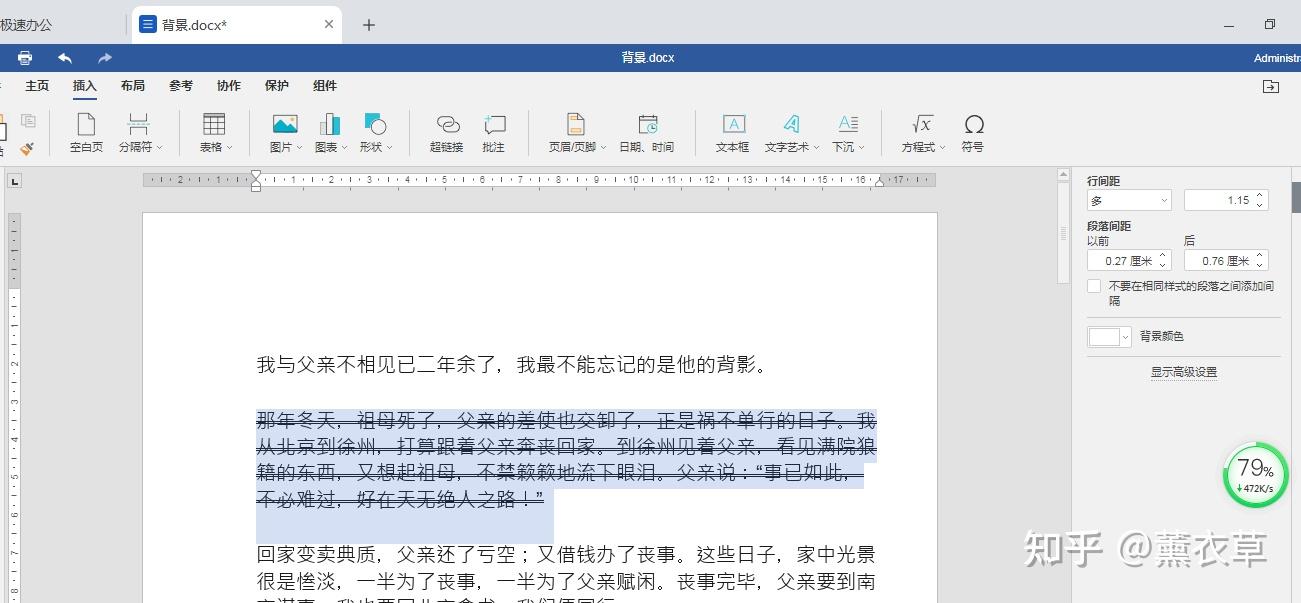The width and height of the screenshot is (1301, 603).
Task: Expand the 文字艺术 dropdown arrow
Action: point(817,148)
